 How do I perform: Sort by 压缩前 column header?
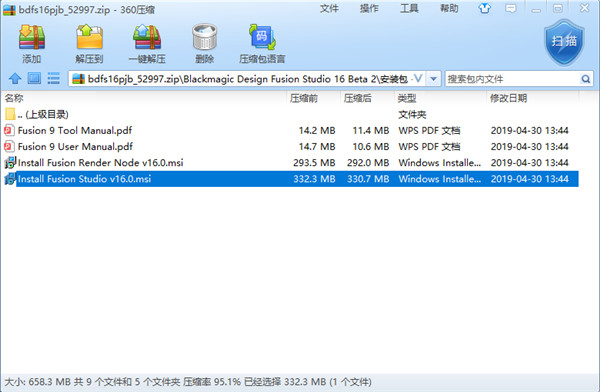click(x=303, y=98)
